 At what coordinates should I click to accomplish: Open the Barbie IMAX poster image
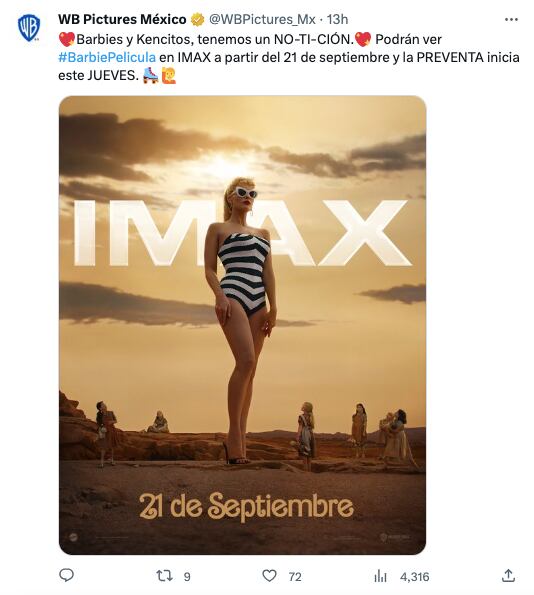point(243,325)
